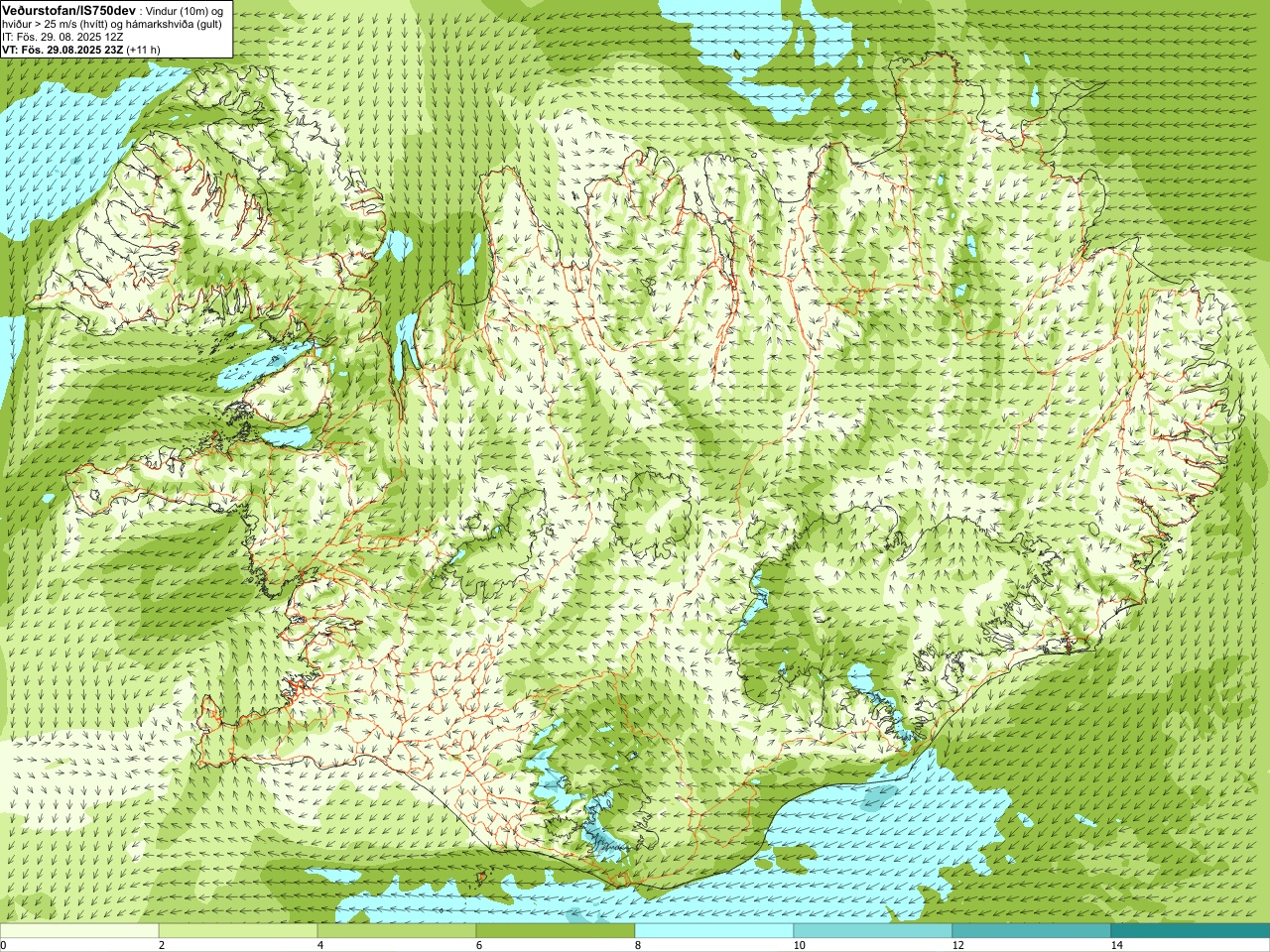
Task: Click the 12–14 m/s teal legend swatch
Action: click(x=1032, y=931)
